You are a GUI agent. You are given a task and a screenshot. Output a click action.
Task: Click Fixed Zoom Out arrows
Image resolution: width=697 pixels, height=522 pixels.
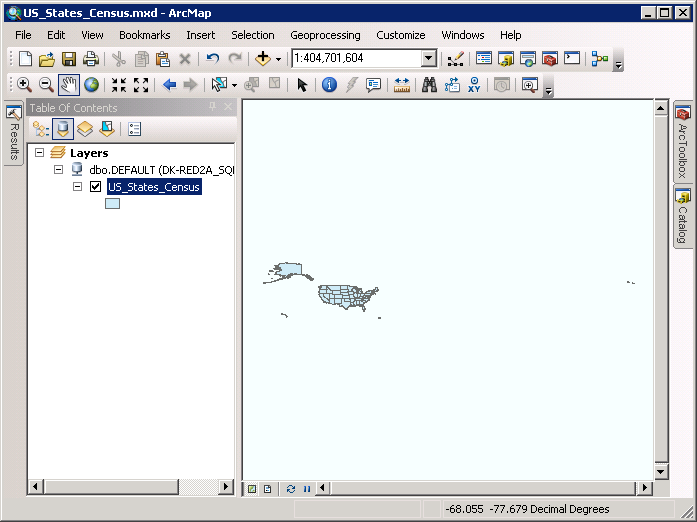click(141, 84)
